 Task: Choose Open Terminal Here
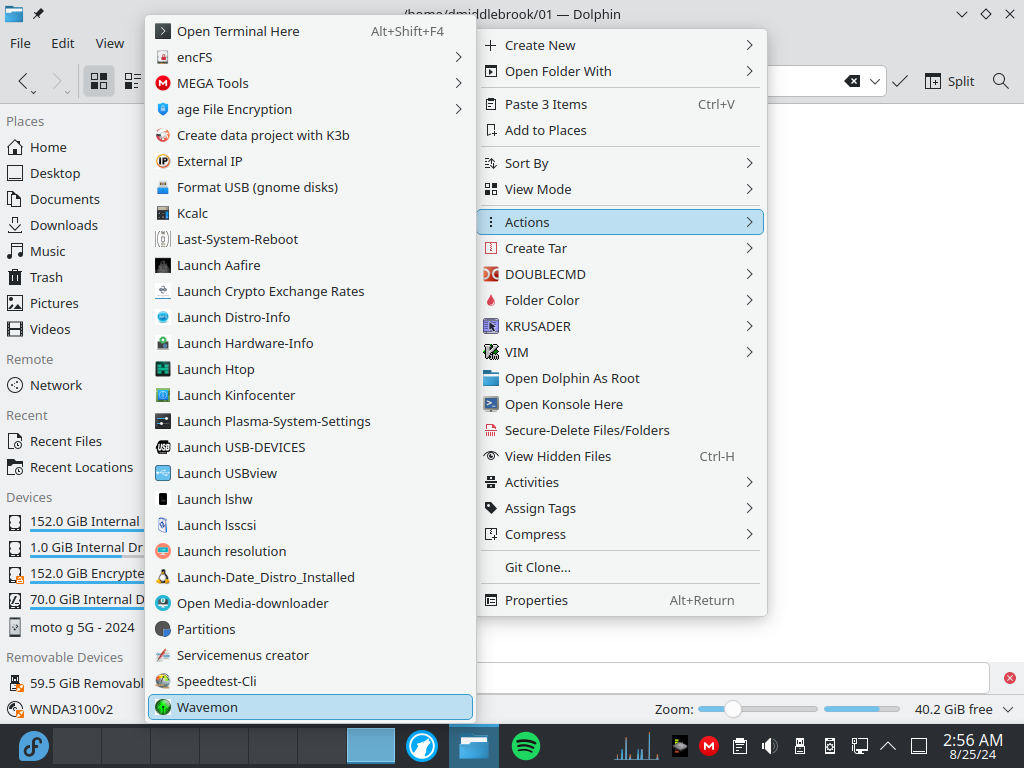(310, 31)
